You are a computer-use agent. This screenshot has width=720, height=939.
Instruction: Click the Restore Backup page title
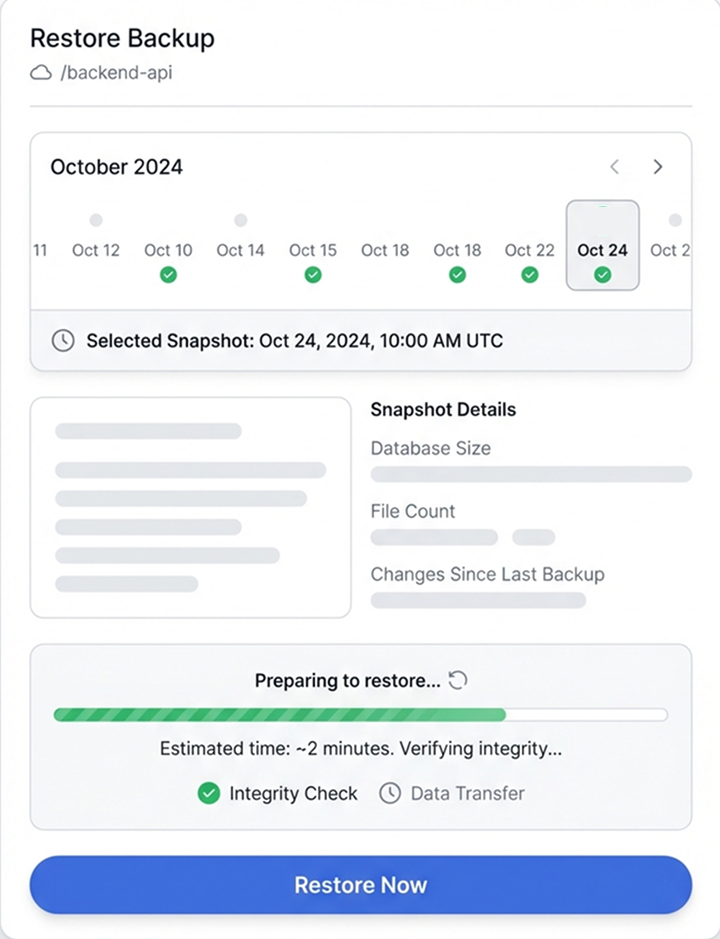tap(123, 39)
